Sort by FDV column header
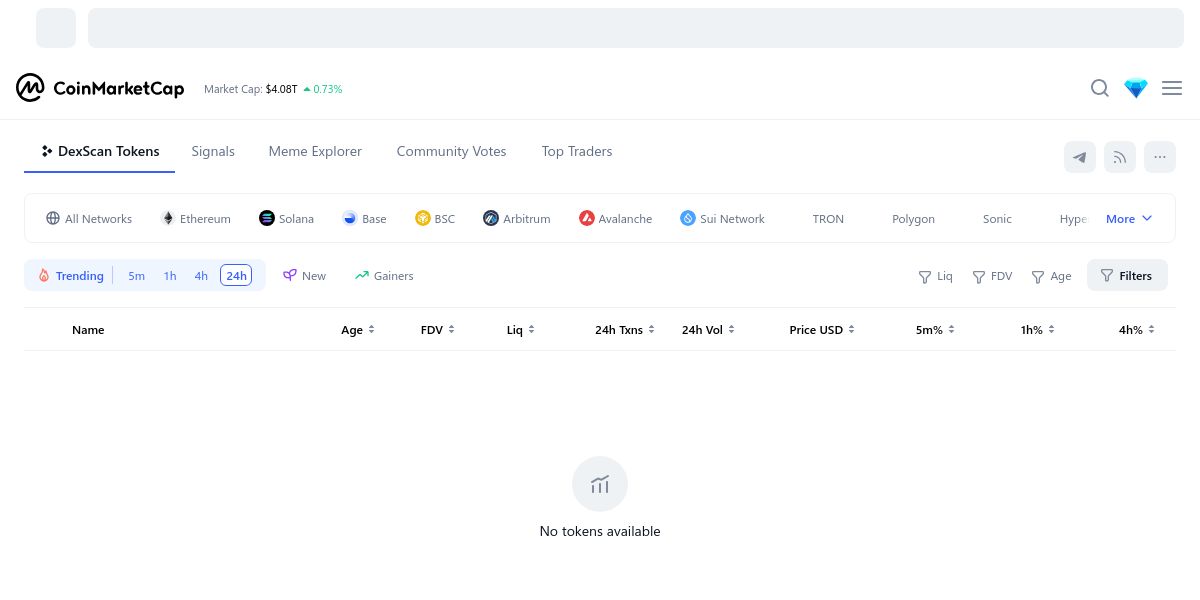The height and width of the screenshot is (600, 1200). tap(438, 329)
